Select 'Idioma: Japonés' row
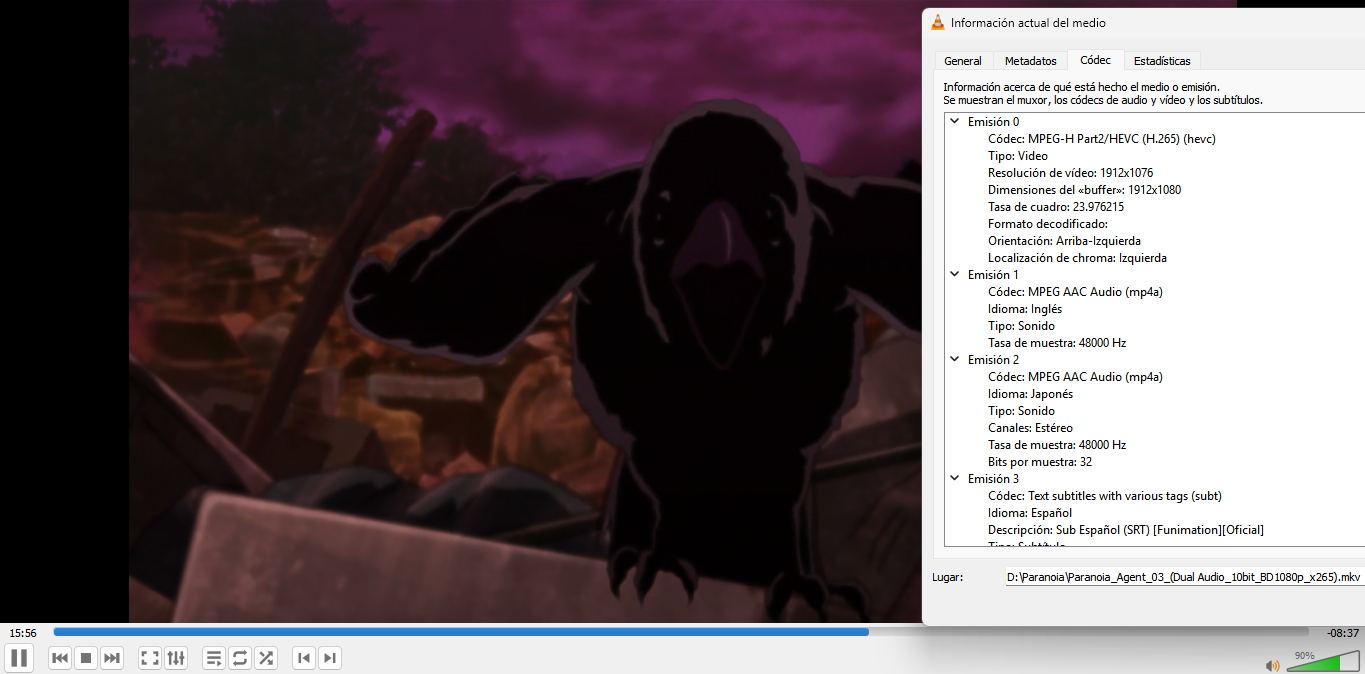The image size is (1365, 674). point(1030,394)
